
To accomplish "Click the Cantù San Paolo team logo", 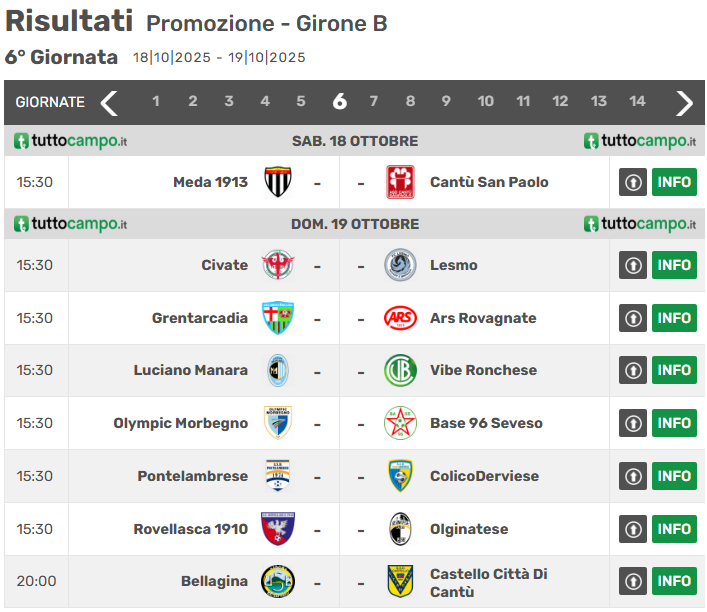I will click(x=400, y=182).
